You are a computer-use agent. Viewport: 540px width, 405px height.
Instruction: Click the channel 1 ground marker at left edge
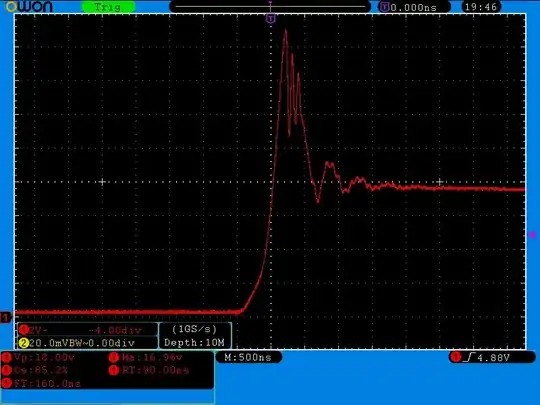(x=6, y=317)
